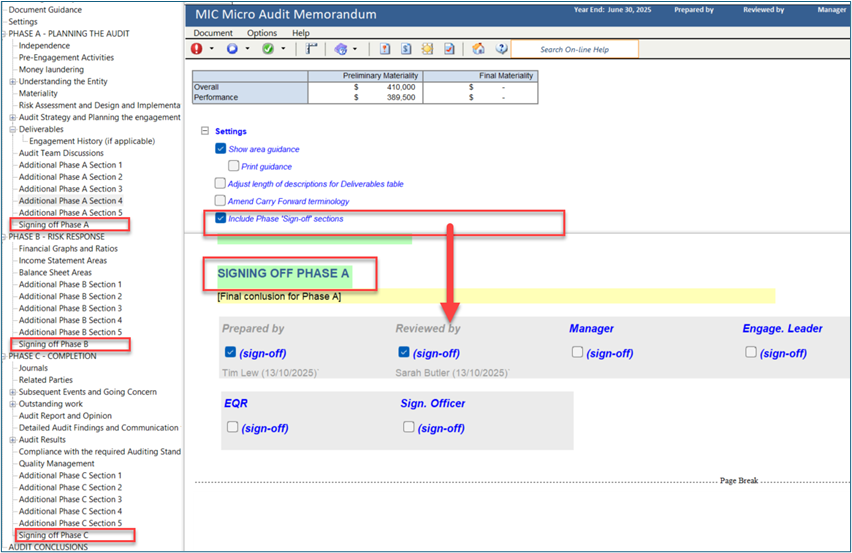Check the EQR sign-off checkbox
This screenshot has height=553, width=852.
coord(233,427)
